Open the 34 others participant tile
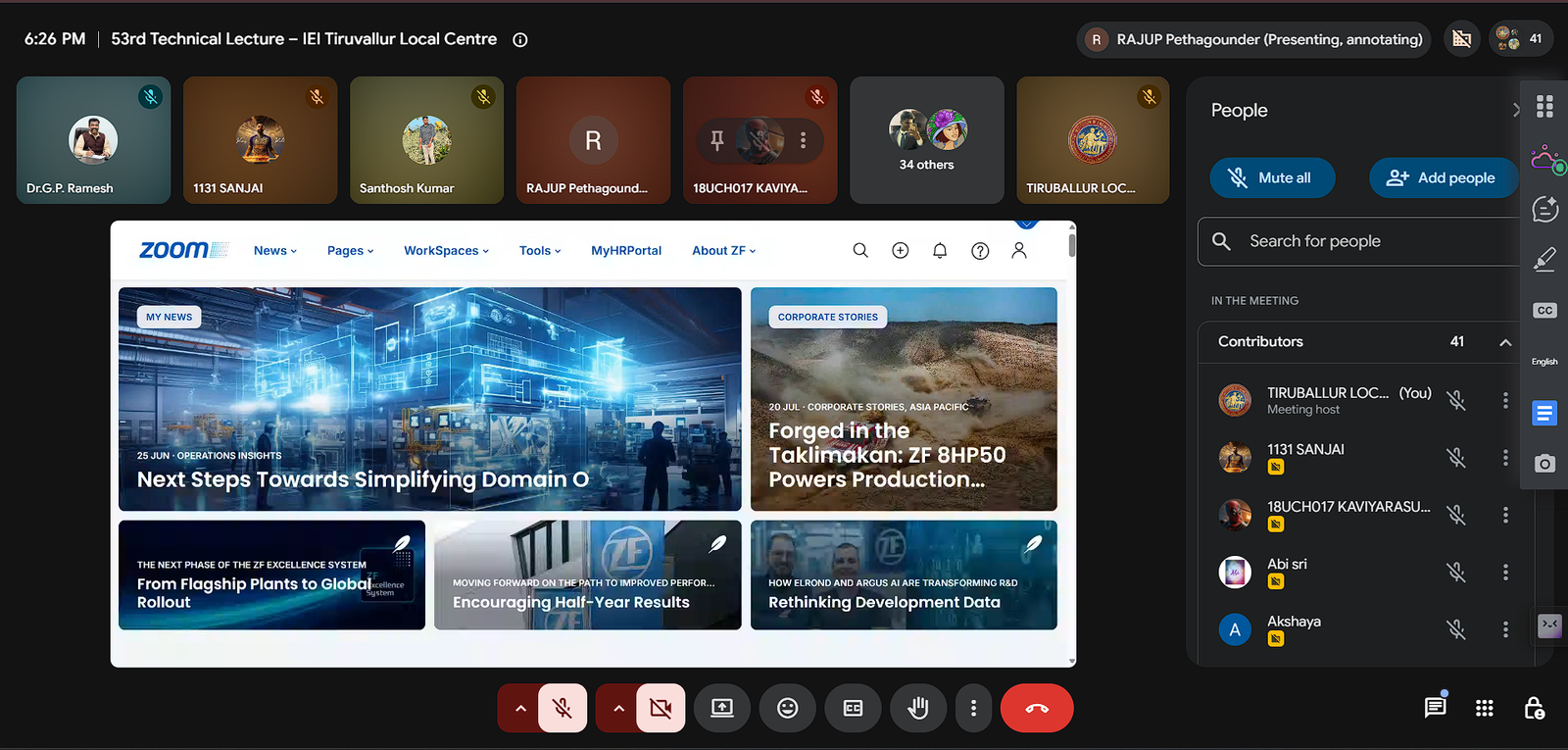Image resolution: width=1568 pixels, height=750 pixels. [927, 140]
